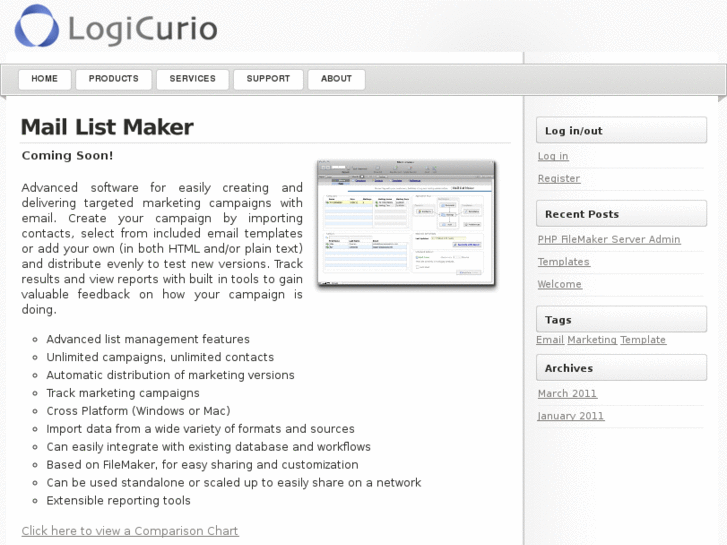Image resolution: width=727 pixels, height=545 pixels.
Task: Click 'Extensible reporting tools' bullet
Action: pos(118,501)
